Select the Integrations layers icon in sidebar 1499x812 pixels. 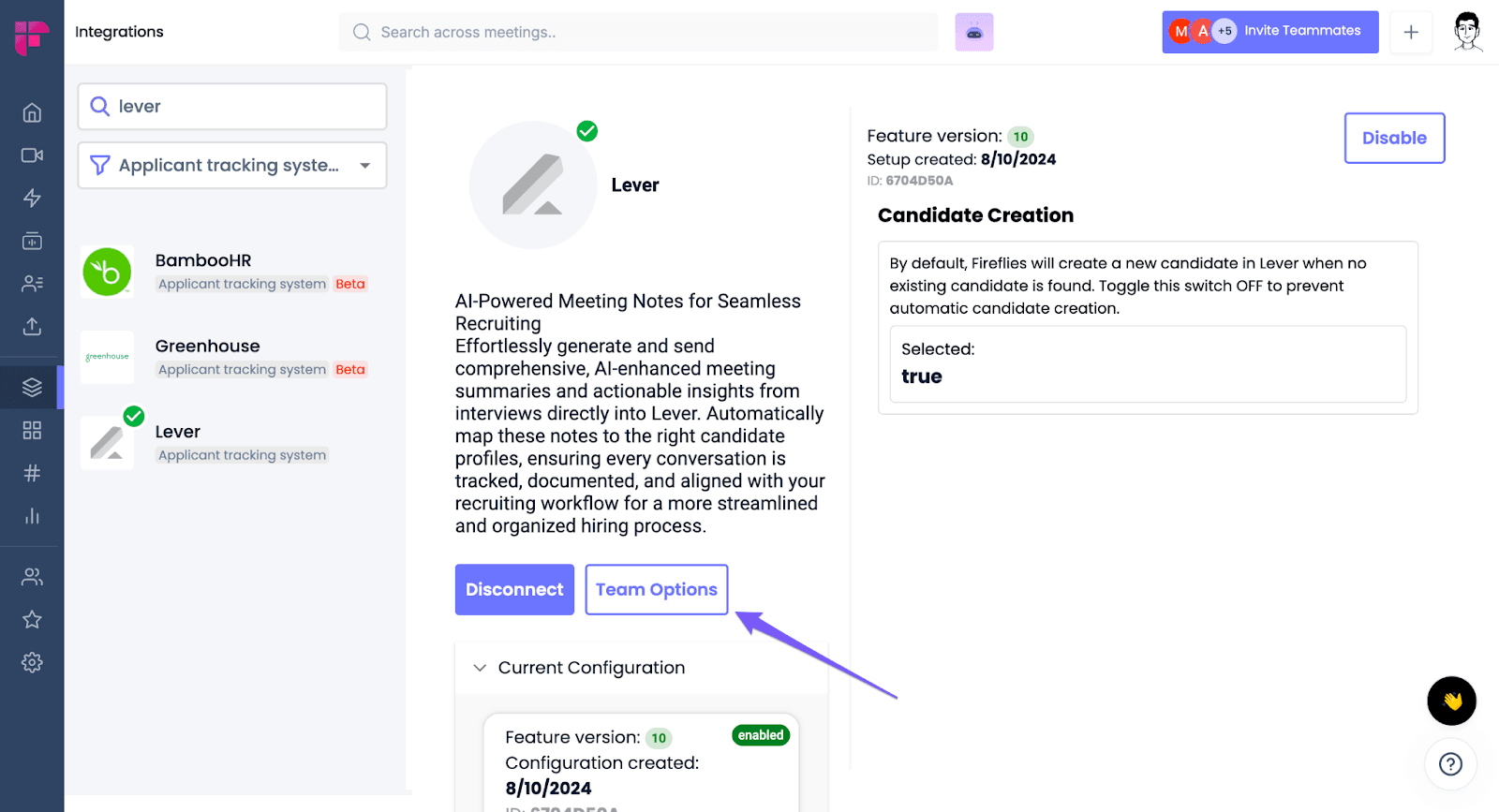(32, 387)
